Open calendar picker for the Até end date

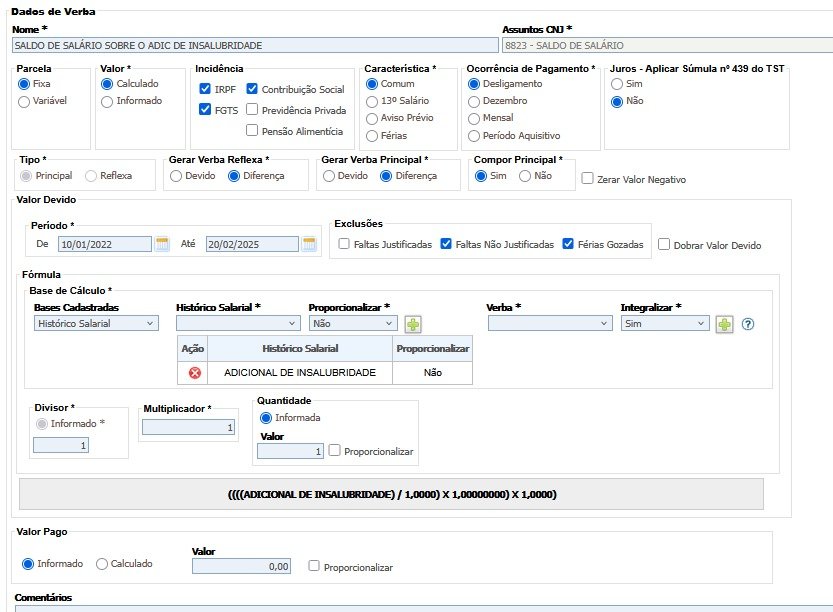coord(309,244)
